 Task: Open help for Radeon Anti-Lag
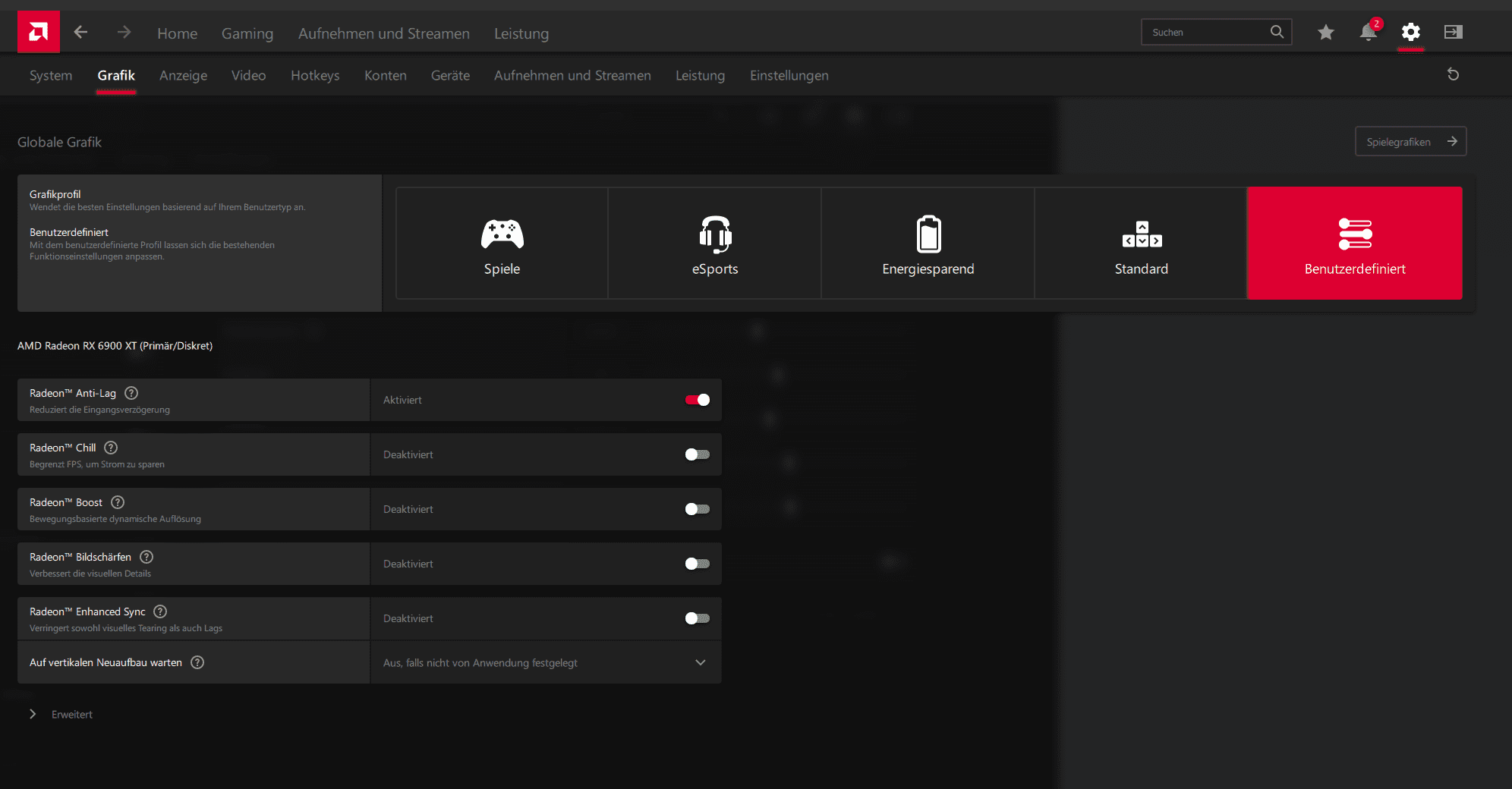[x=131, y=393]
